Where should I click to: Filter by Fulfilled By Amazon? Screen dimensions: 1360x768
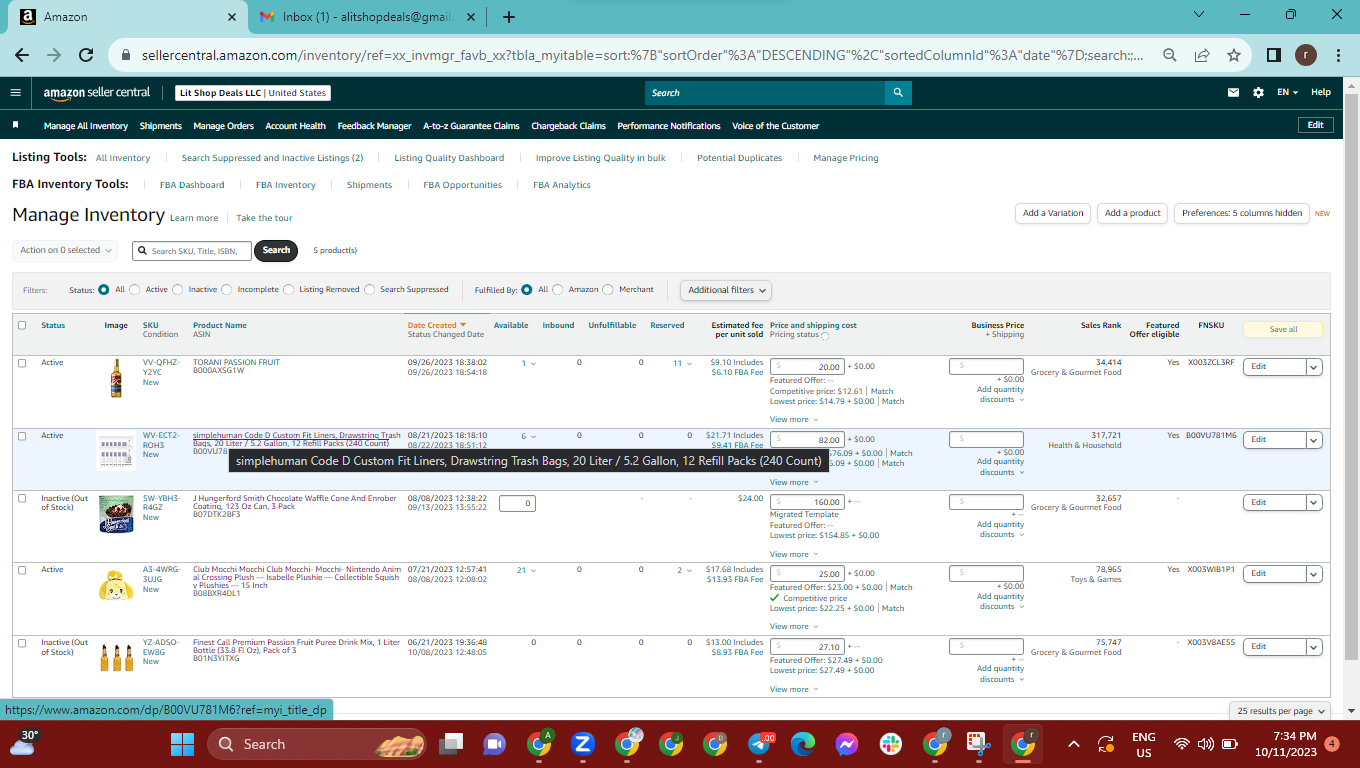(x=558, y=290)
